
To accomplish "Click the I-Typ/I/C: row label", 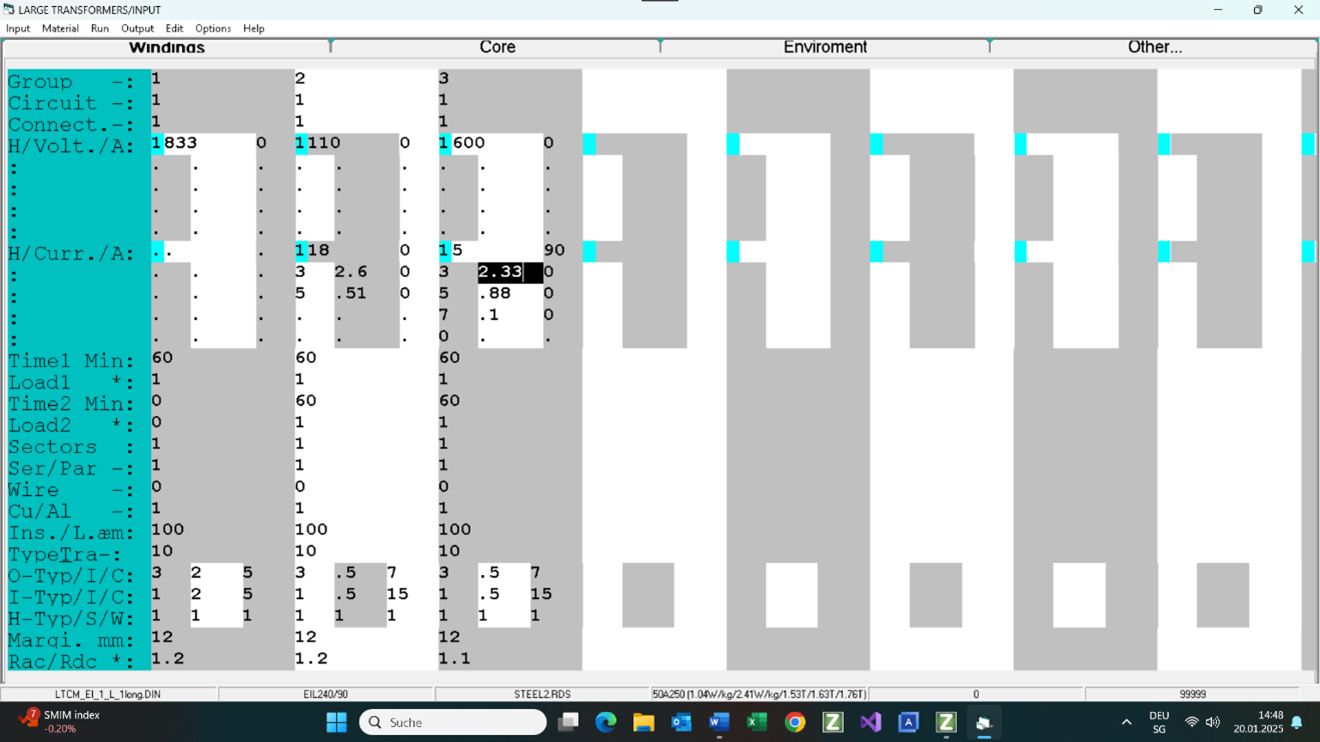I will pyautogui.click(x=70, y=598).
